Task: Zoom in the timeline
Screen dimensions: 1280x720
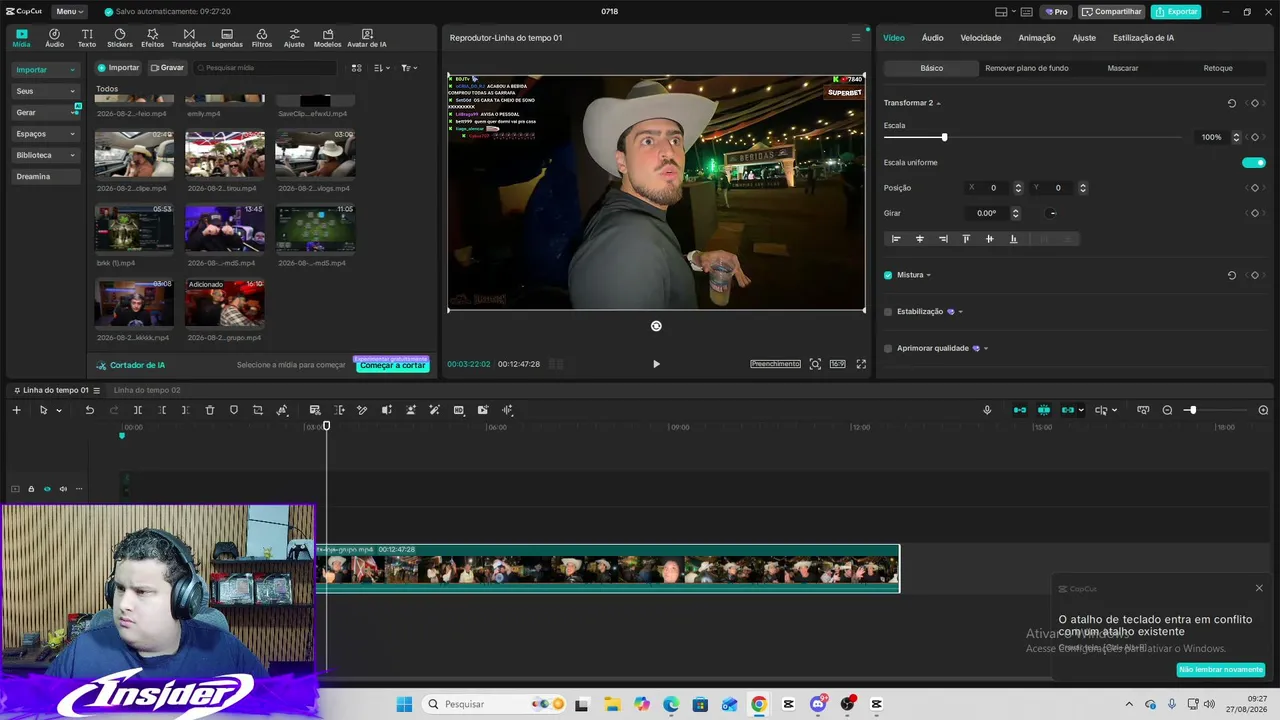Action: (1263, 410)
